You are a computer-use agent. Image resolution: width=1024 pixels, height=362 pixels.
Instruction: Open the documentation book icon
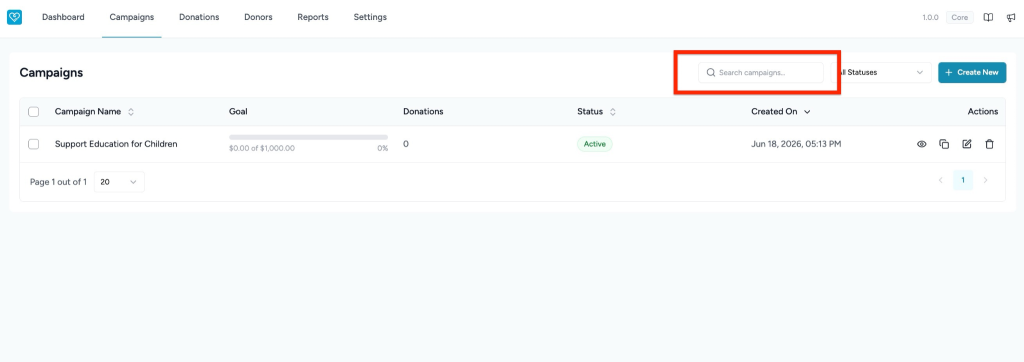pos(989,18)
